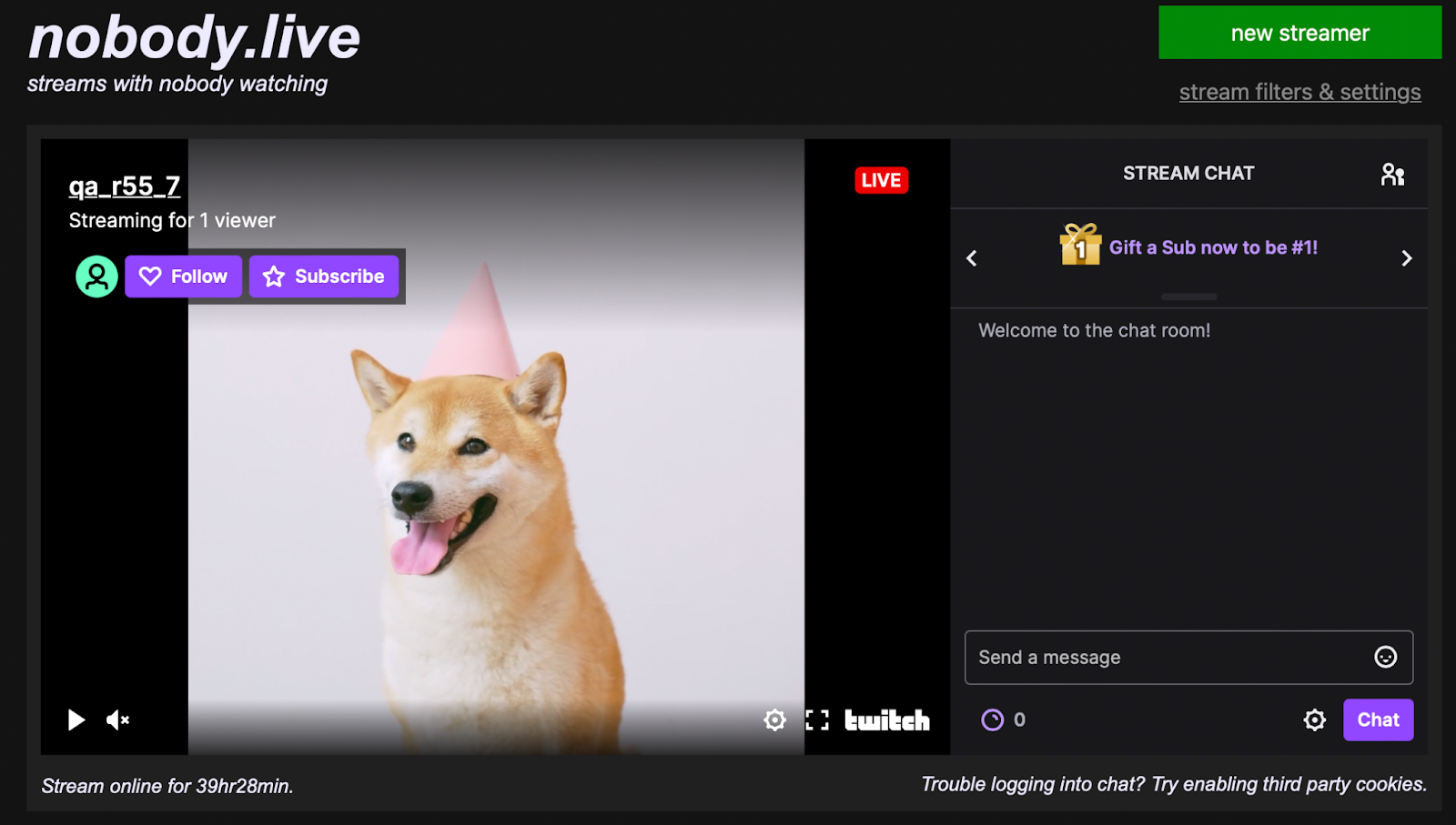Viewport: 1456px width, 825px height.
Task: Open the emote picker smiley icon
Action: (1385, 657)
